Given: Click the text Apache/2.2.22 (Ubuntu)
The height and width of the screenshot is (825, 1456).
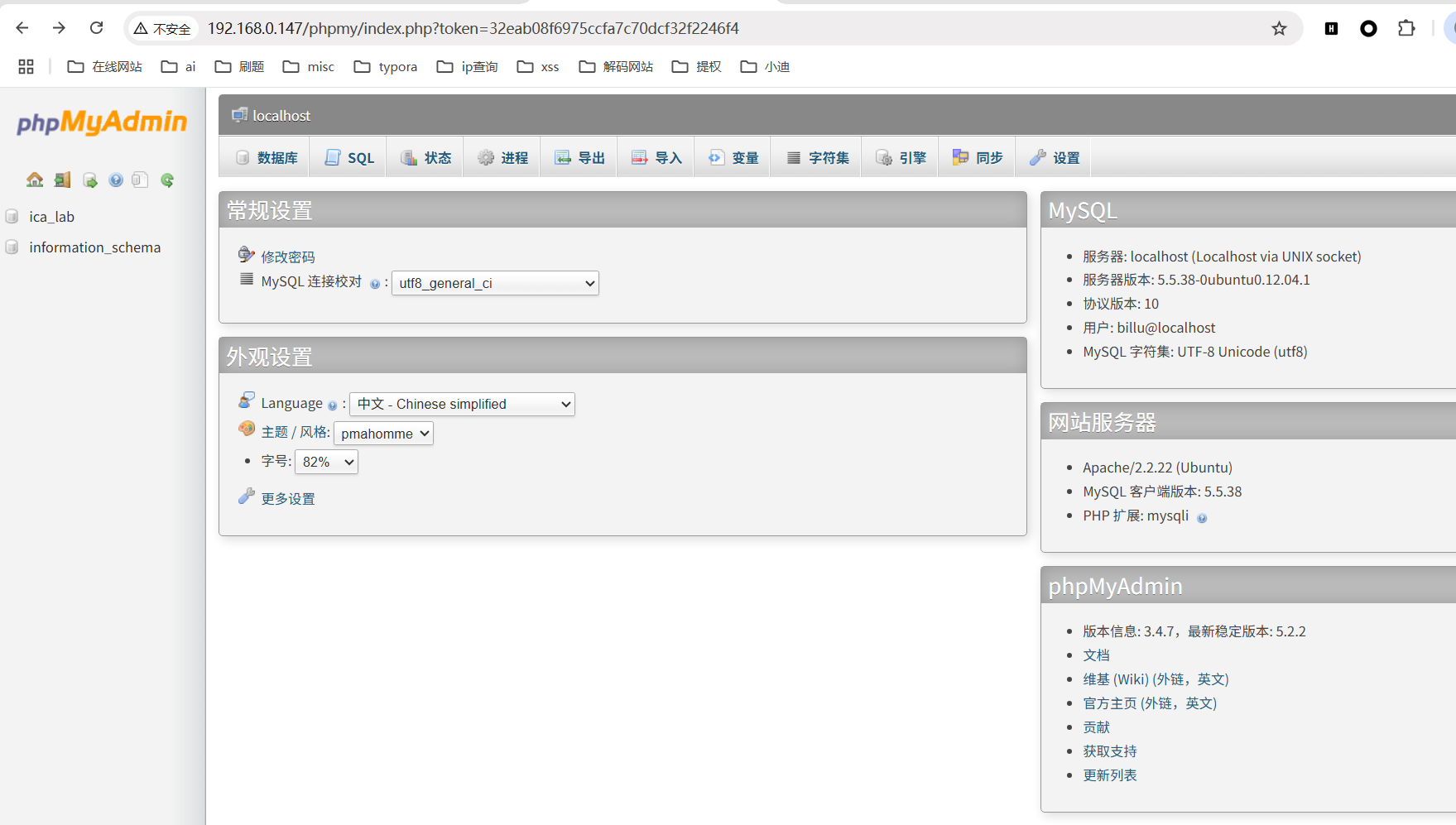Looking at the screenshot, I should (1157, 468).
